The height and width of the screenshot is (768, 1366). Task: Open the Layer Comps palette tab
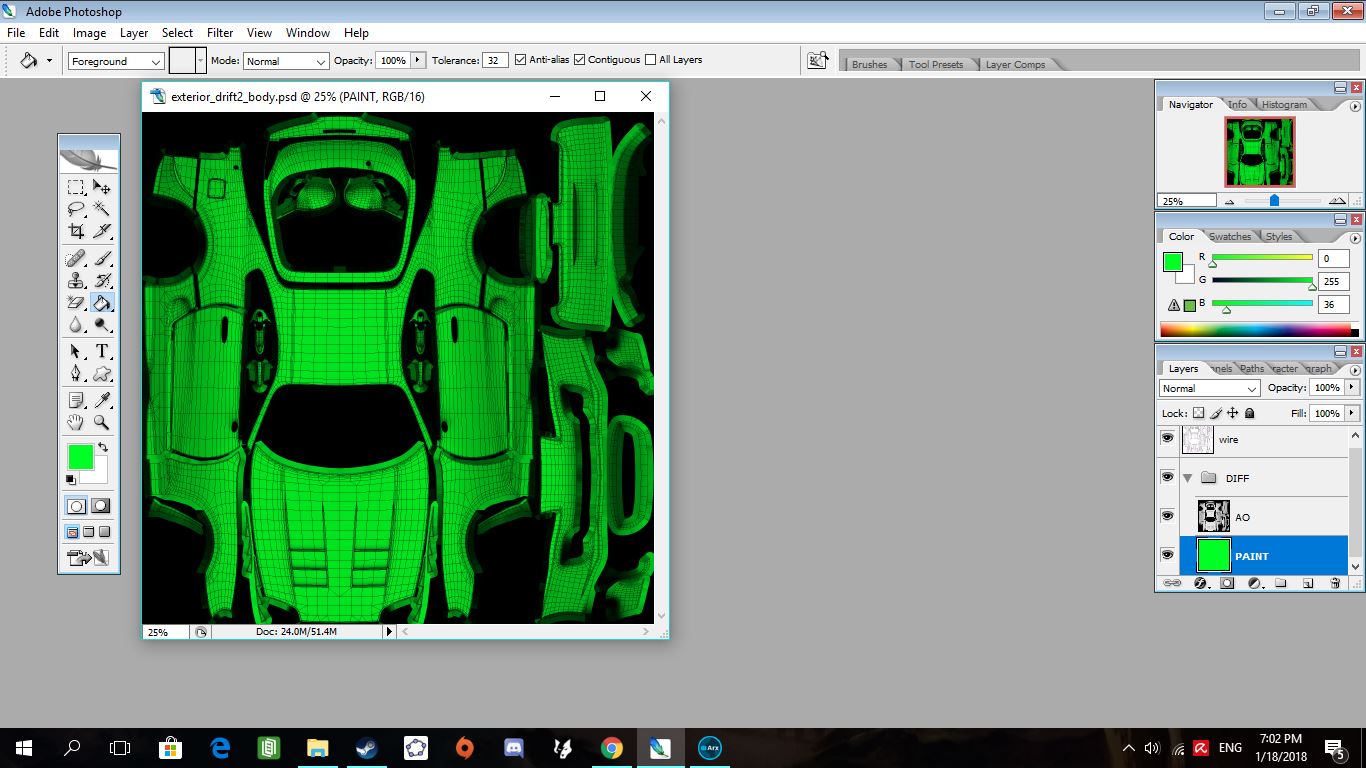1015,65
